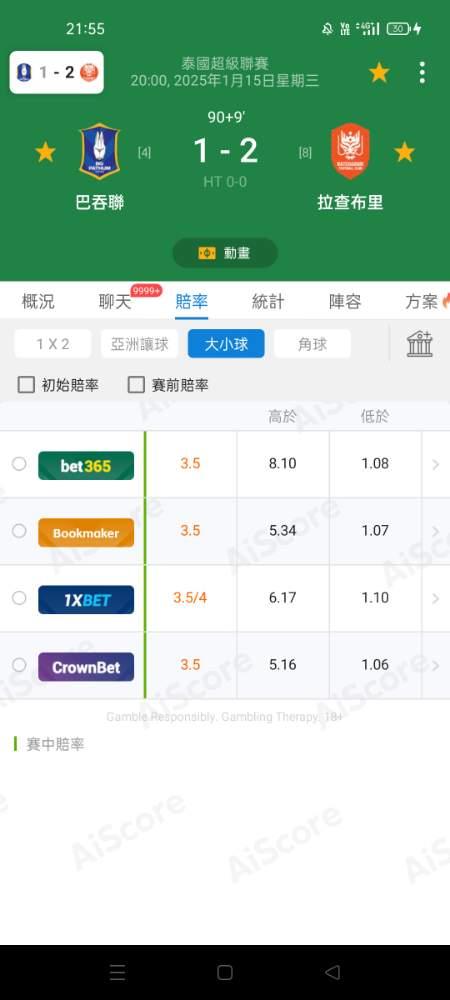Open the 動畫 live animation button
The image size is (450, 1000).
pos(225,253)
